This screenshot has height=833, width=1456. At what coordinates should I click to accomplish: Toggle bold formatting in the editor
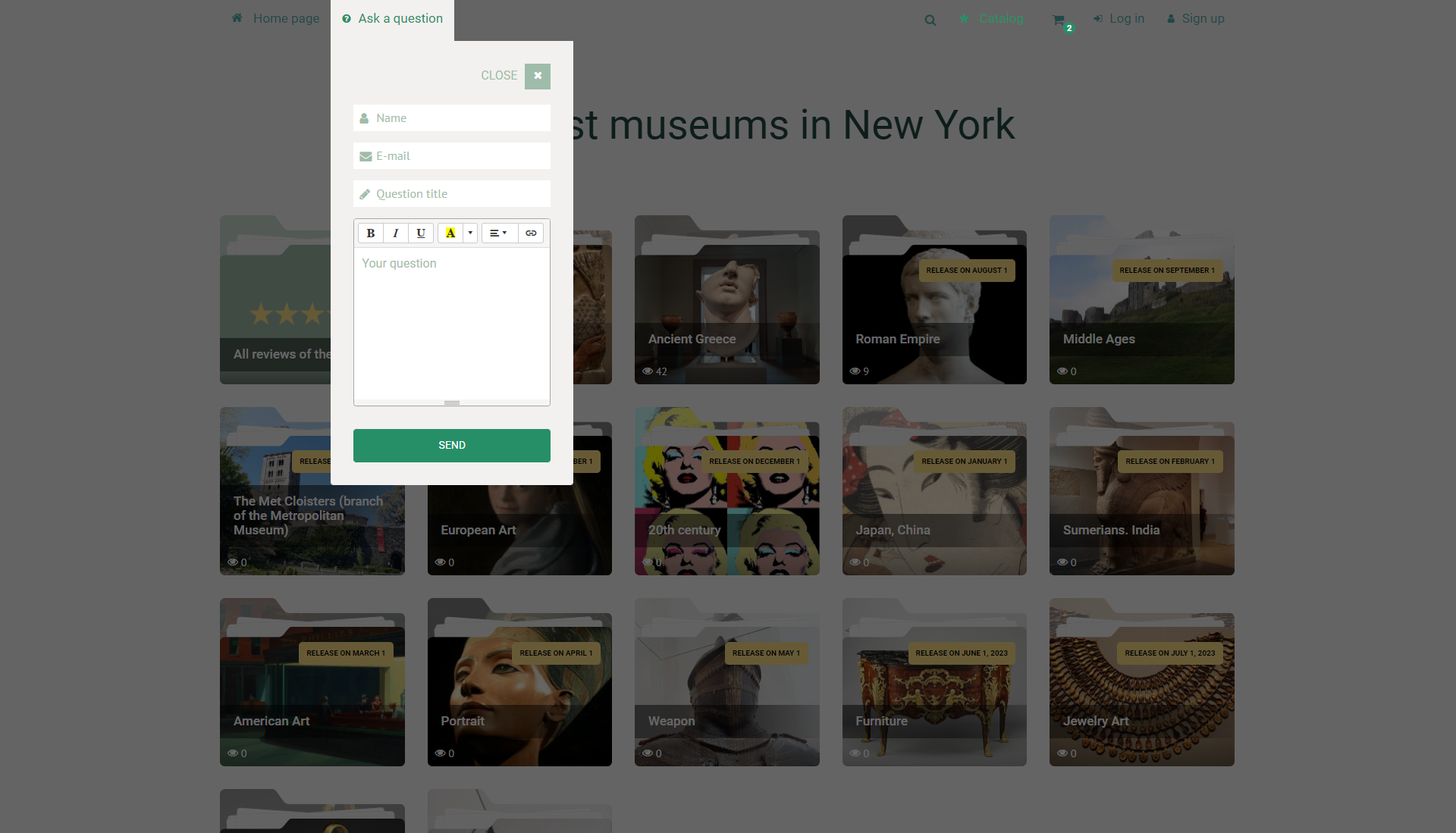point(371,233)
